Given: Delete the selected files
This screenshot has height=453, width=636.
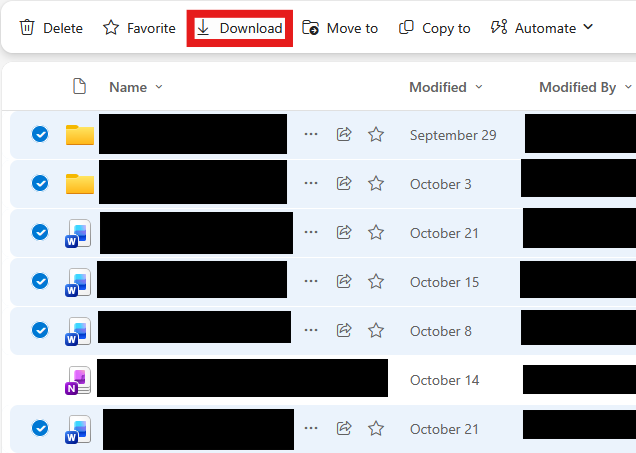Looking at the screenshot, I should click(51, 28).
